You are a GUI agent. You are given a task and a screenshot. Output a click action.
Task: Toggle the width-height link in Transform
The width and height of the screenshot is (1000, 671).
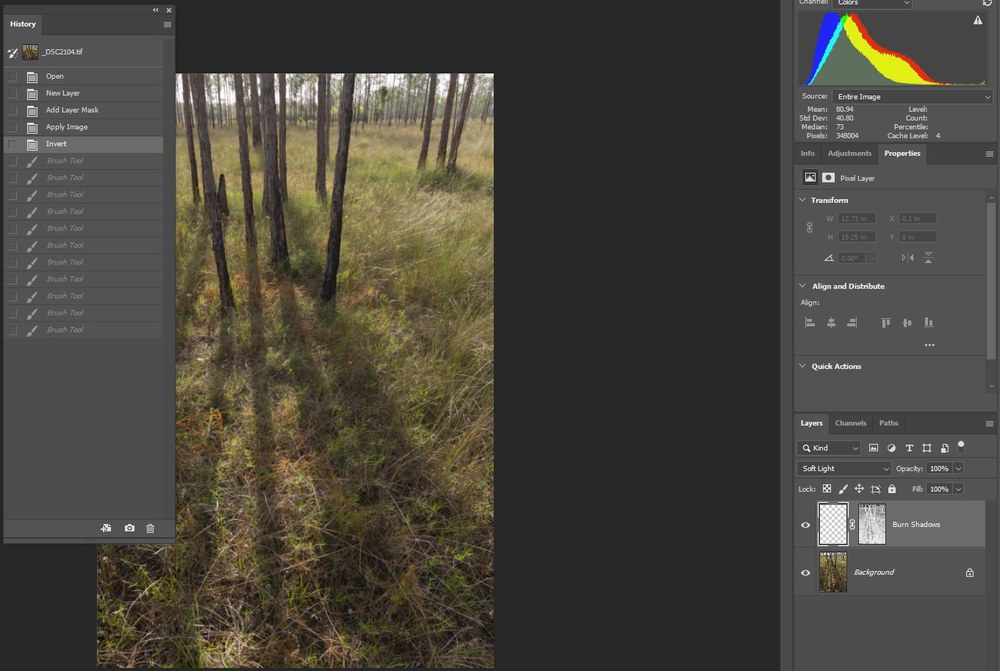(809, 228)
